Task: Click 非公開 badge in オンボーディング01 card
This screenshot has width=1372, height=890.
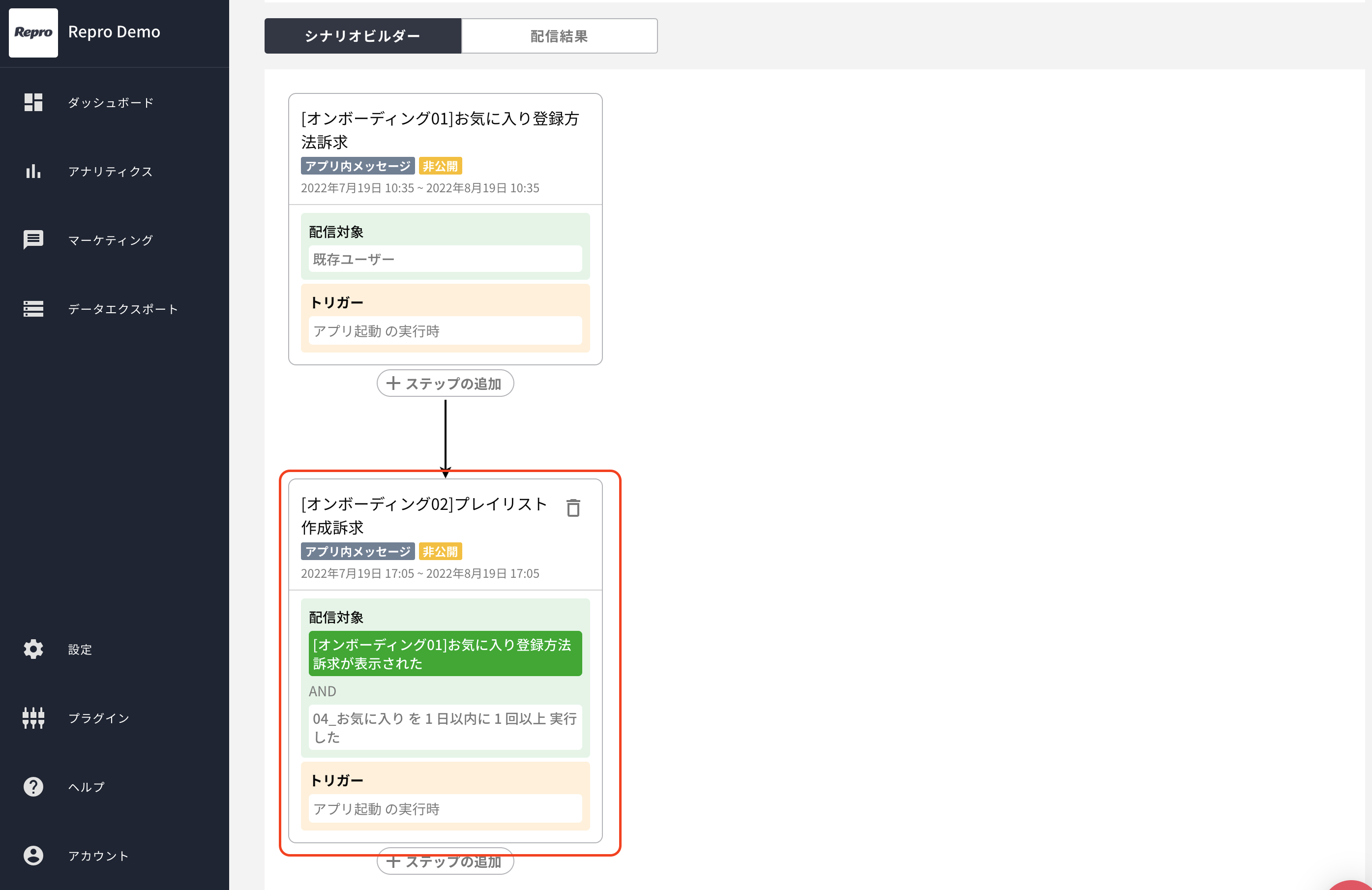Action: coord(441,166)
